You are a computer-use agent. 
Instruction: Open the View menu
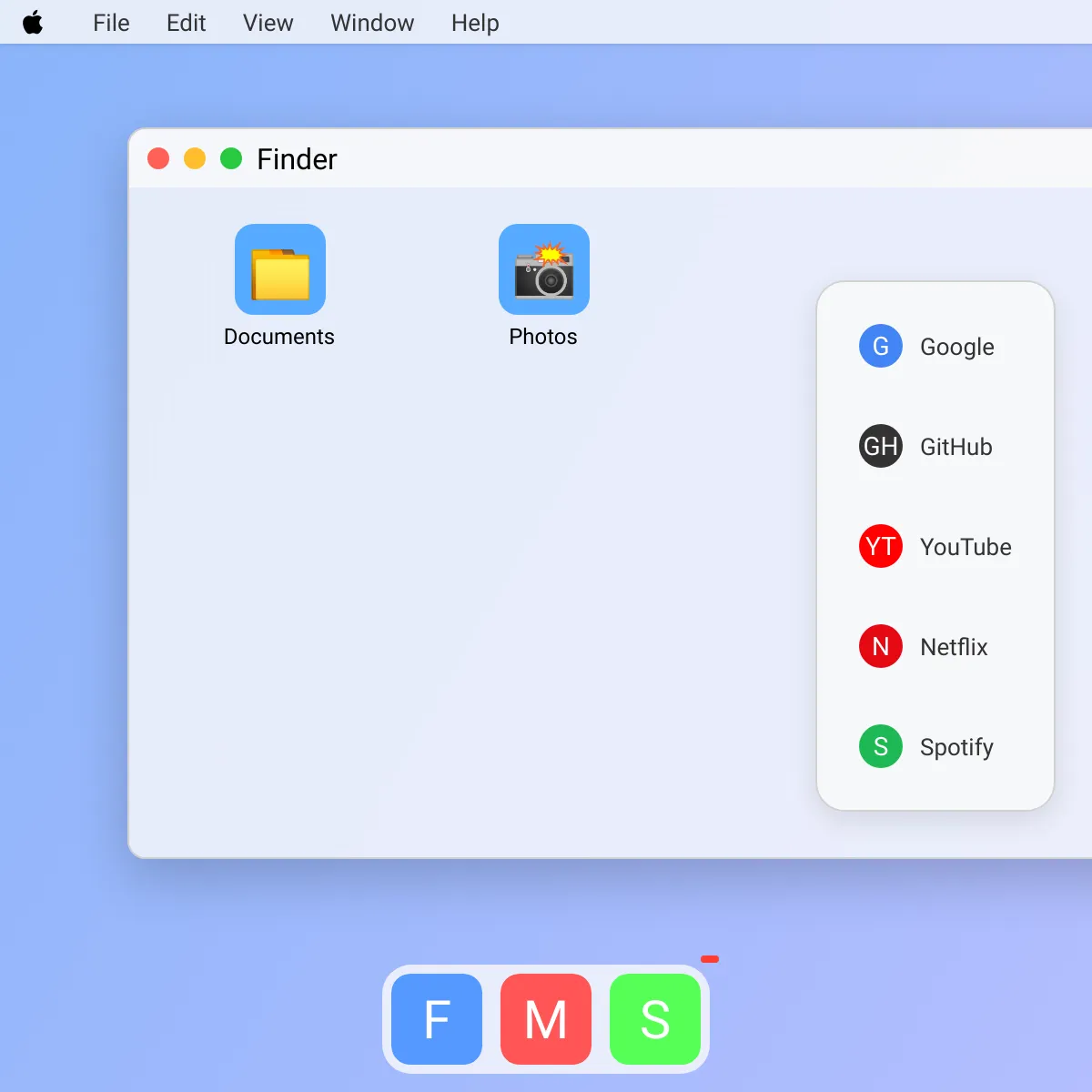coord(268,23)
